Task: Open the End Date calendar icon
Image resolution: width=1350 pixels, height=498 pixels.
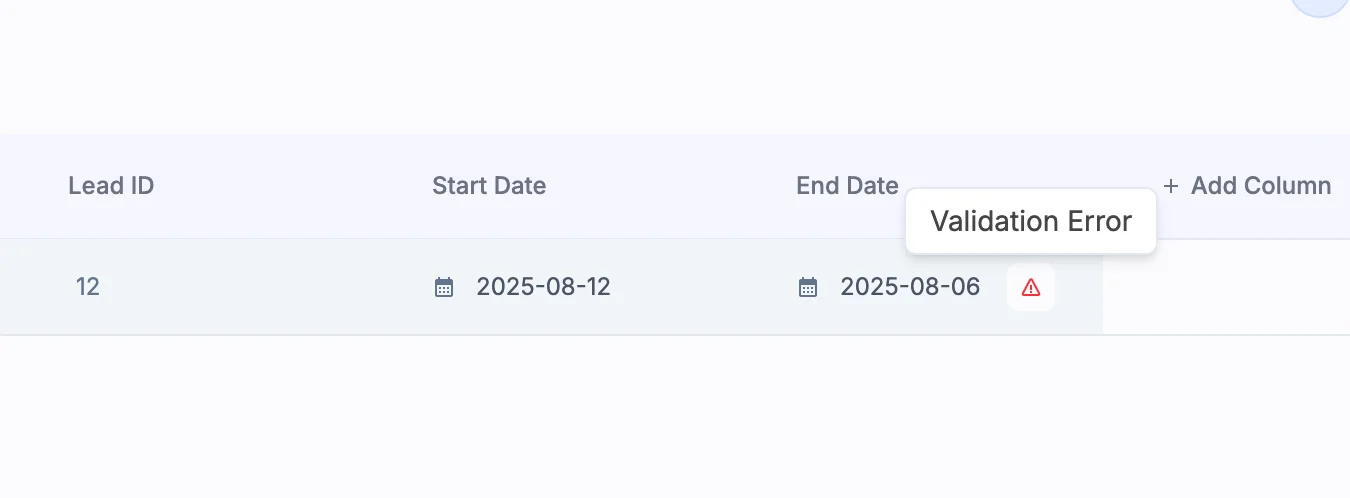Action: (808, 288)
